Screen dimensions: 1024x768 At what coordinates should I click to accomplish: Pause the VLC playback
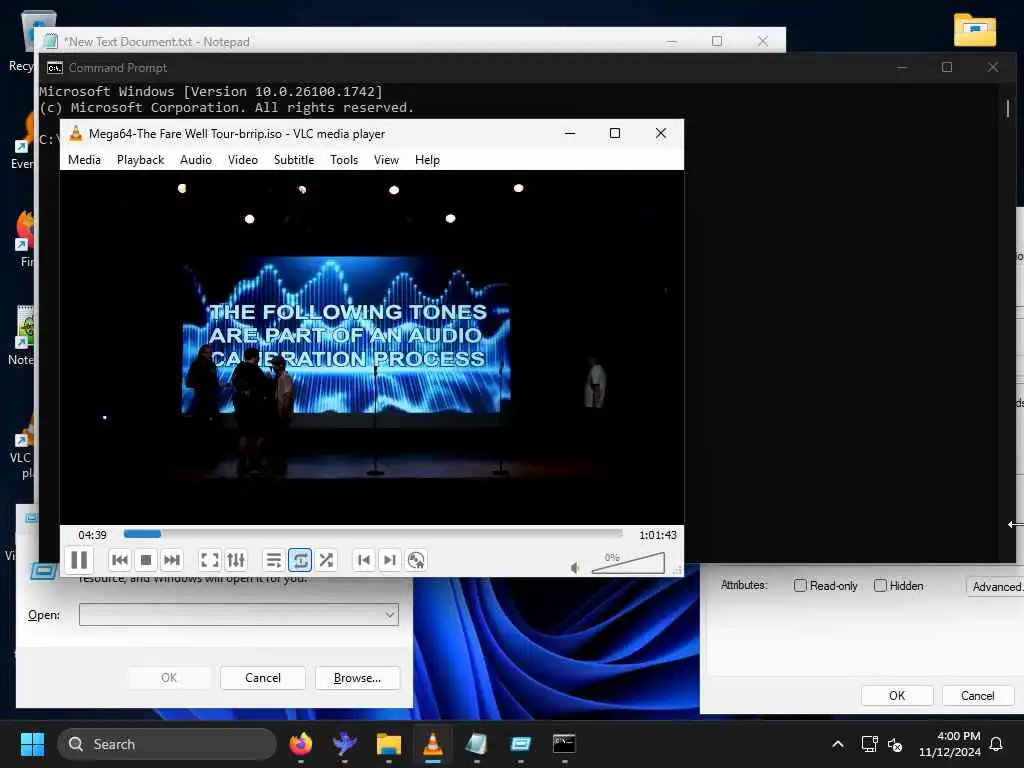click(79, 560)
